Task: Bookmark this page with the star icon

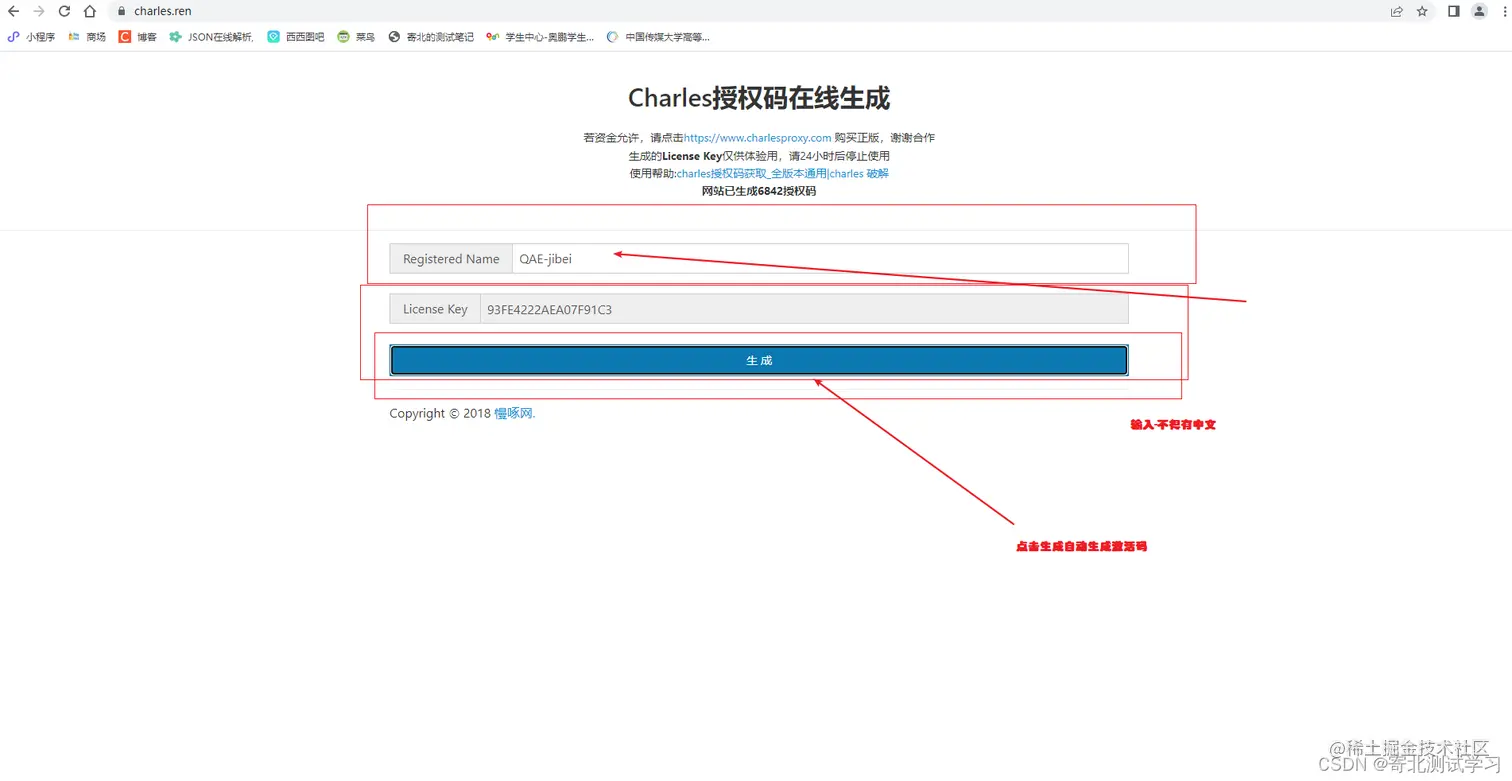Action: 1422,12
